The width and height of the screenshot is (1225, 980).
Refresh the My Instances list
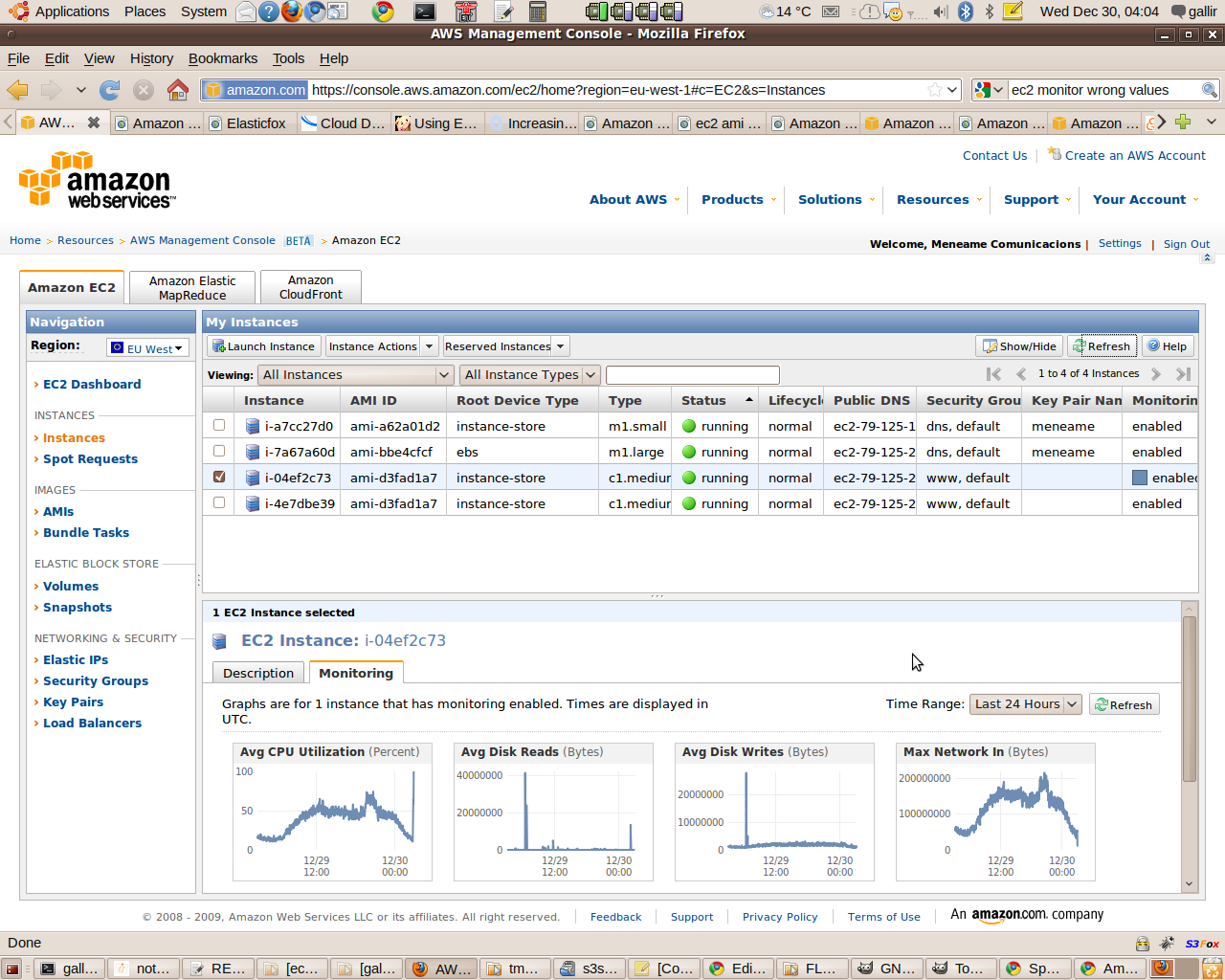coord(1102,346)
